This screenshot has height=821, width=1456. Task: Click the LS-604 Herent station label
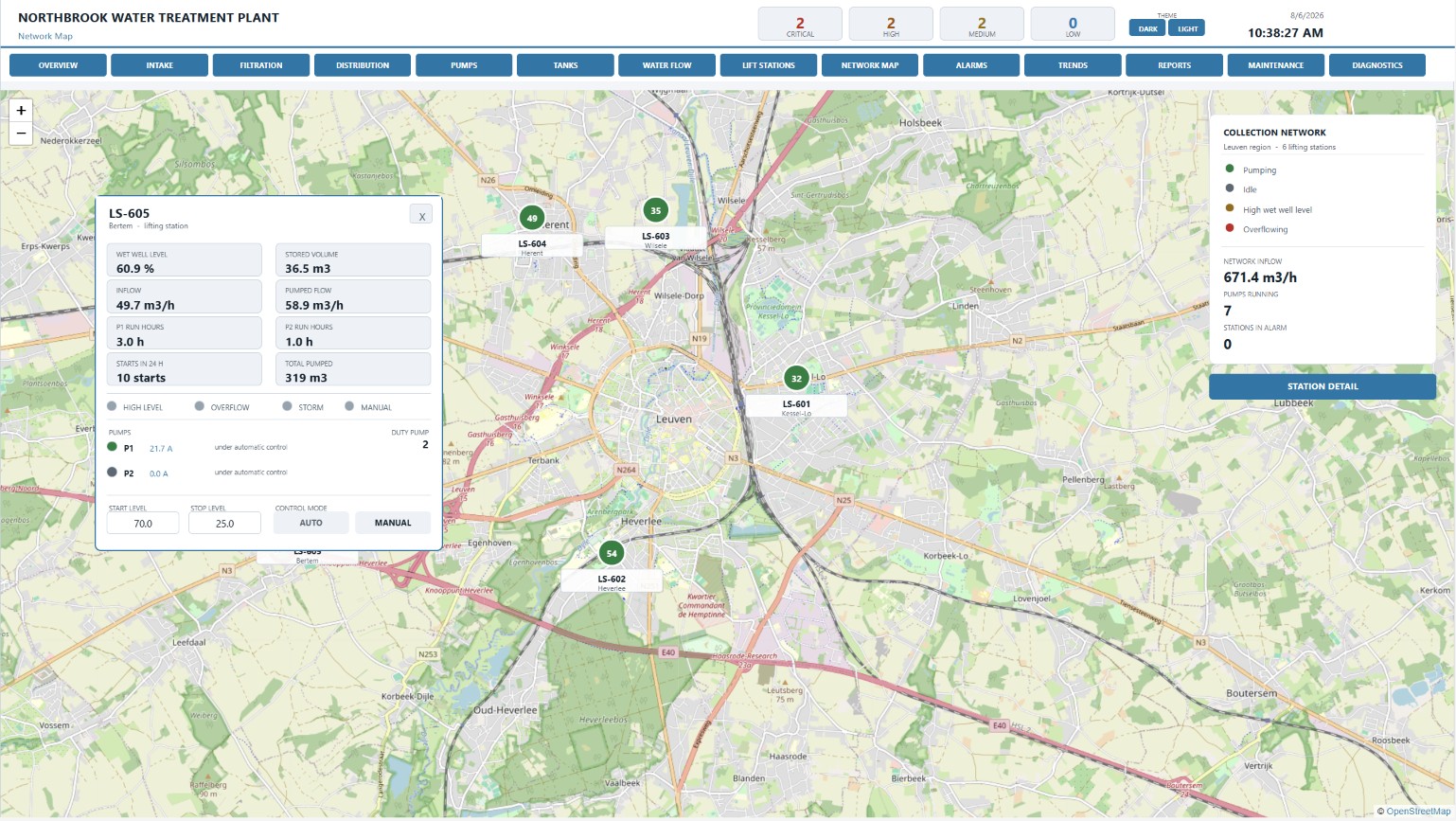click(532, 245)
